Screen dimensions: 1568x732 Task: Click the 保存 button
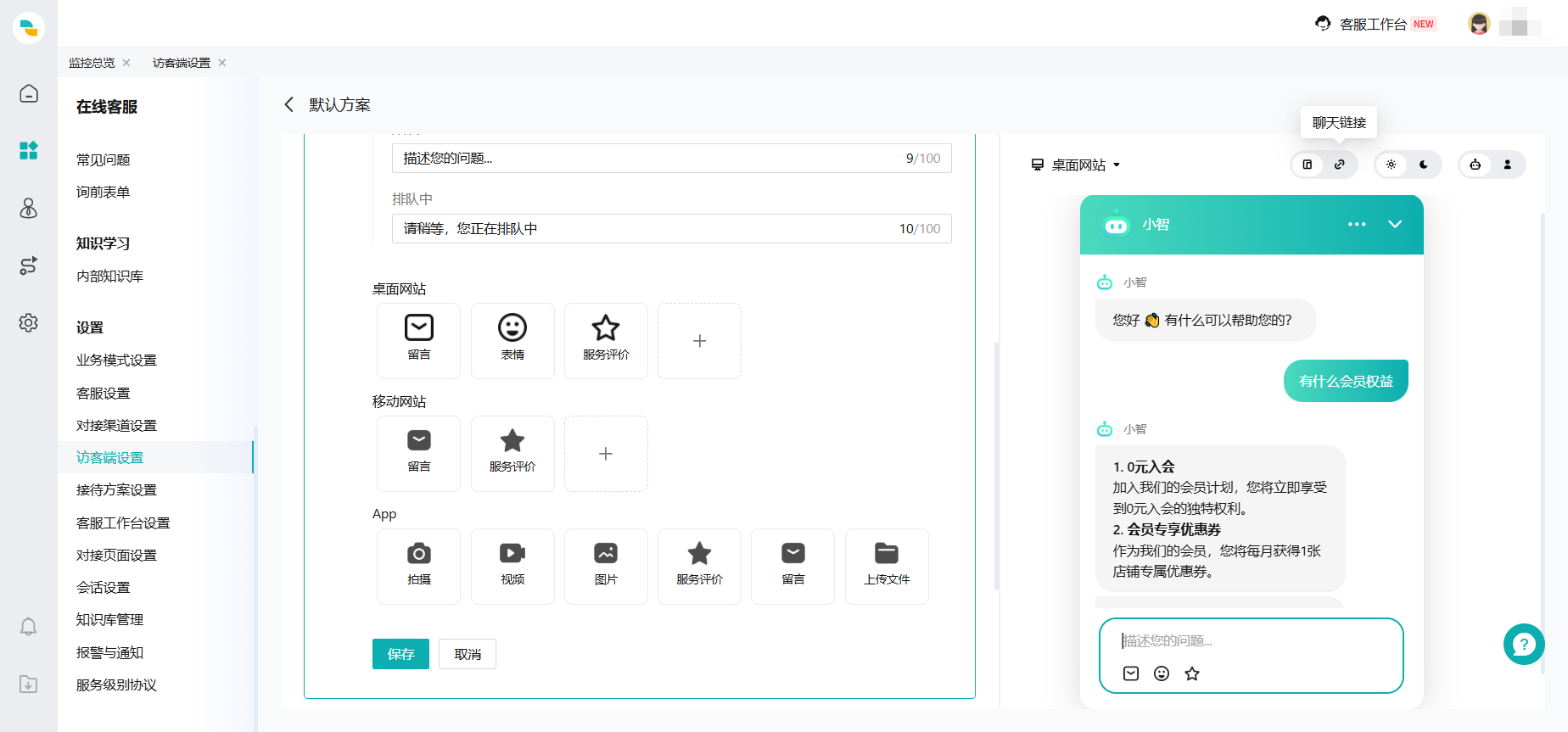point(400,654)
